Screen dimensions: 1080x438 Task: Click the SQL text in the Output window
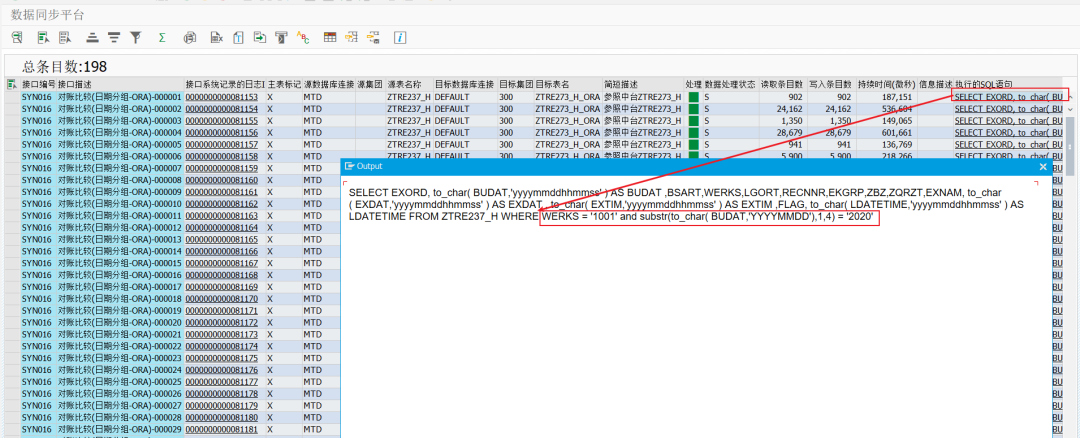pos(686,205)
